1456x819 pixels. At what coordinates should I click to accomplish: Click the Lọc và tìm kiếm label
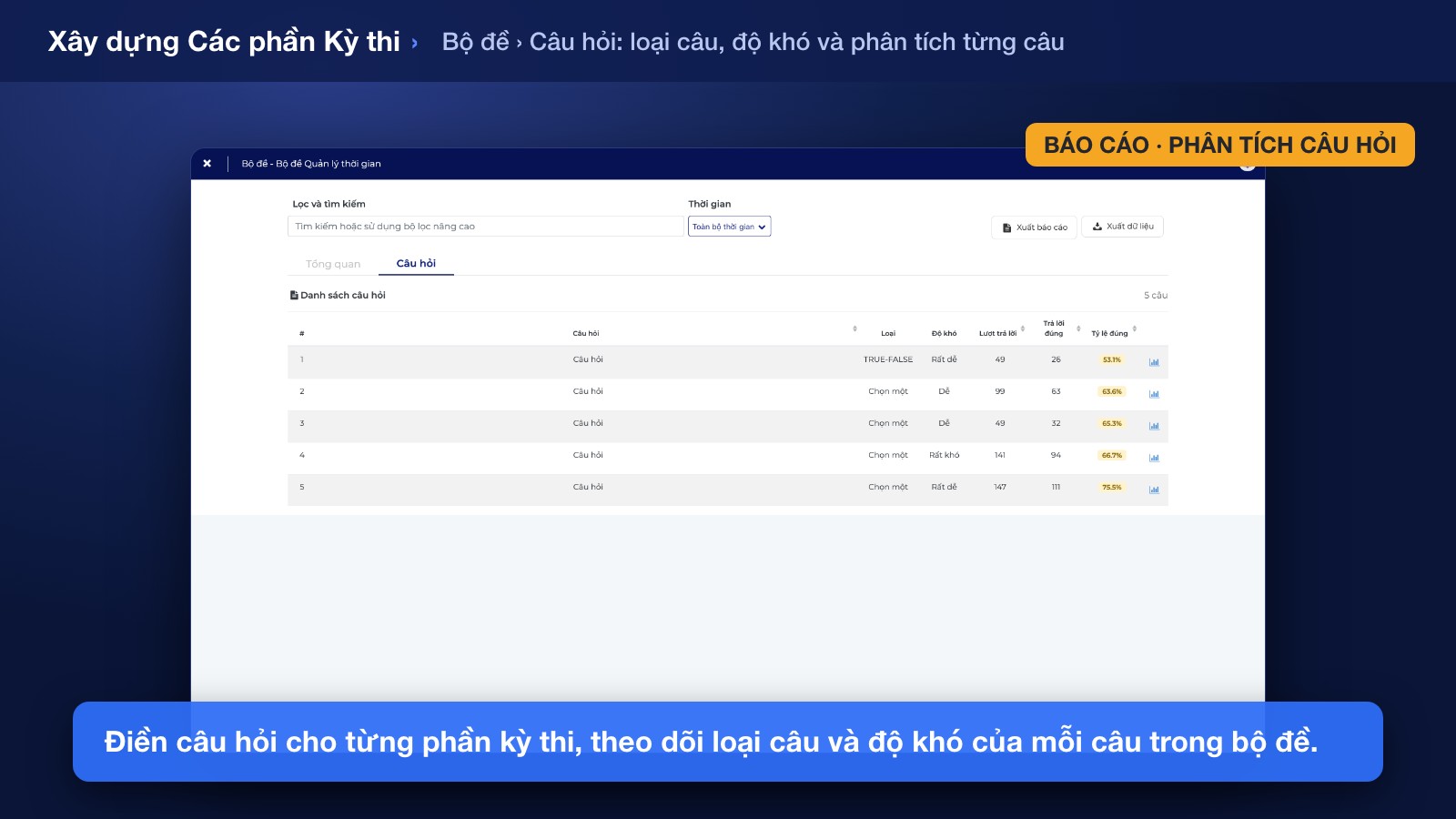coord(329,204)
